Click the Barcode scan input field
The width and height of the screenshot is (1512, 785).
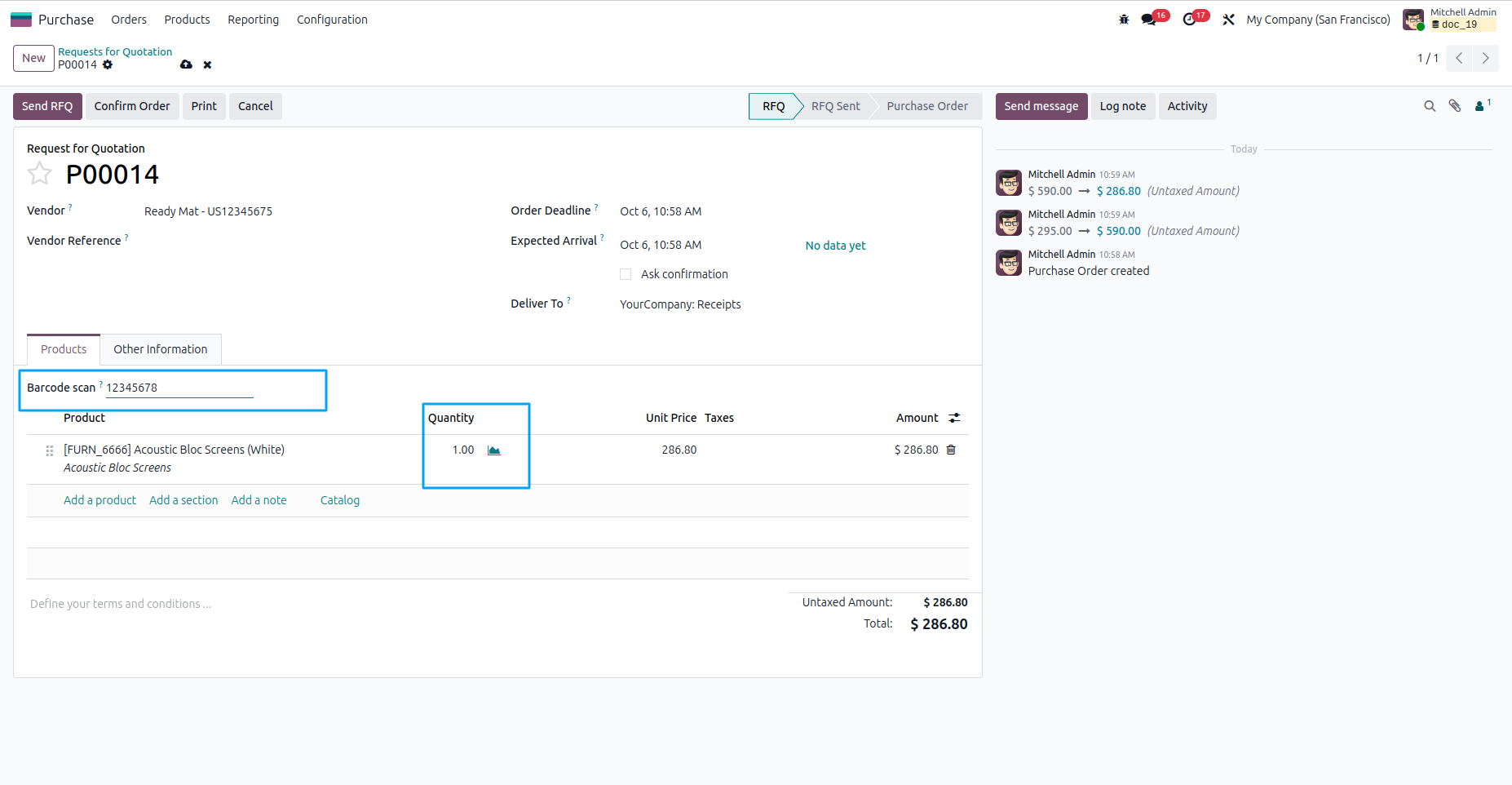179,388
